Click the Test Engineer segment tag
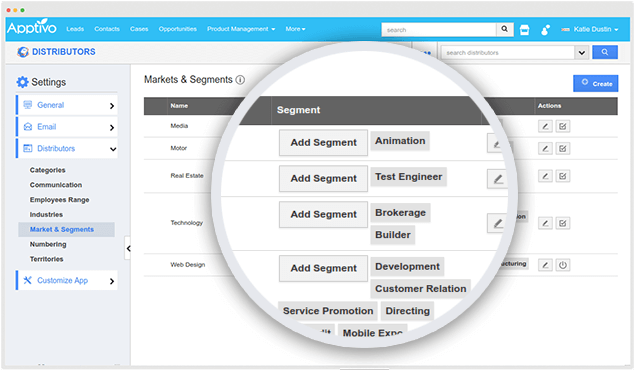The height and width of the screenshot is (371, 635). pyautogui.click(x=409, y=177)
